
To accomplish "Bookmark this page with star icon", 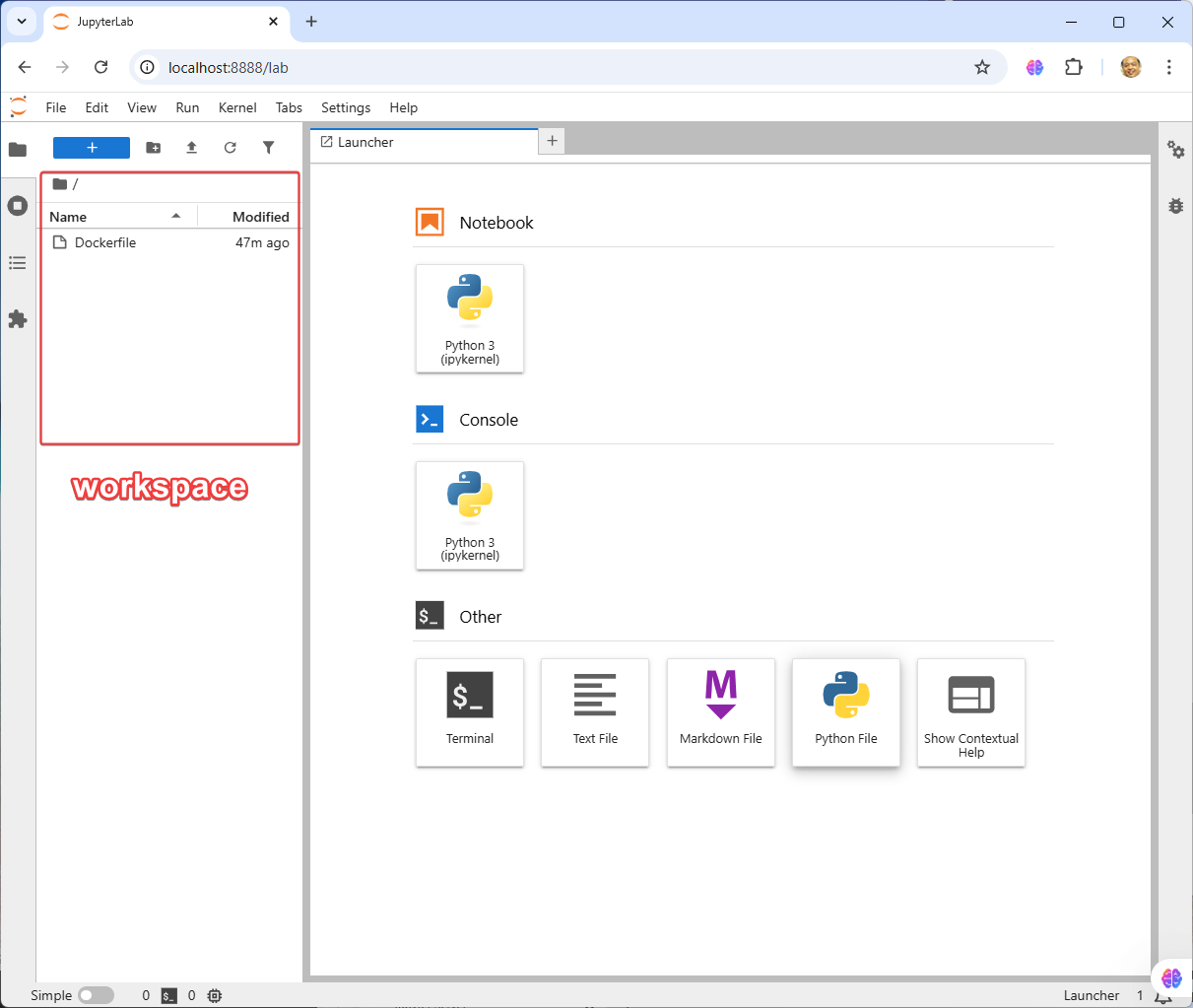I will point(982,67).
